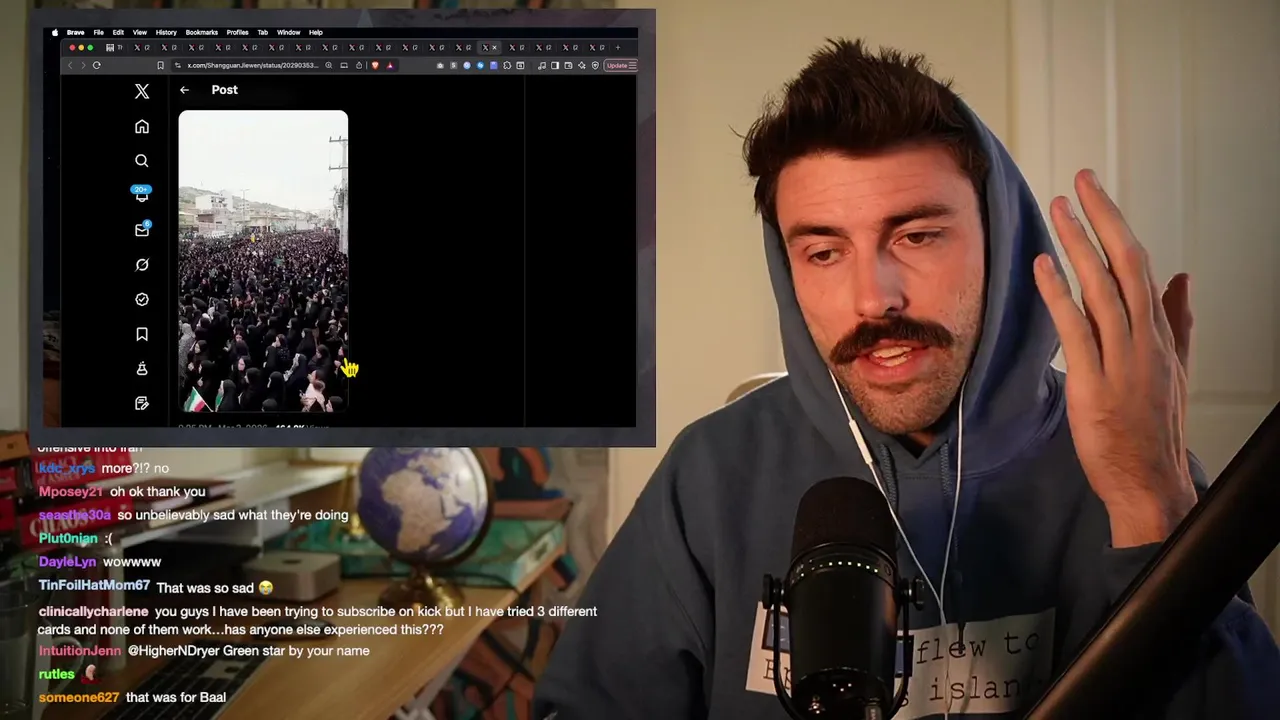Image resolution: width=1280 pixels, height=720 pixels.
Task: Click the crowd video in the post
Action: pos(263,261)
